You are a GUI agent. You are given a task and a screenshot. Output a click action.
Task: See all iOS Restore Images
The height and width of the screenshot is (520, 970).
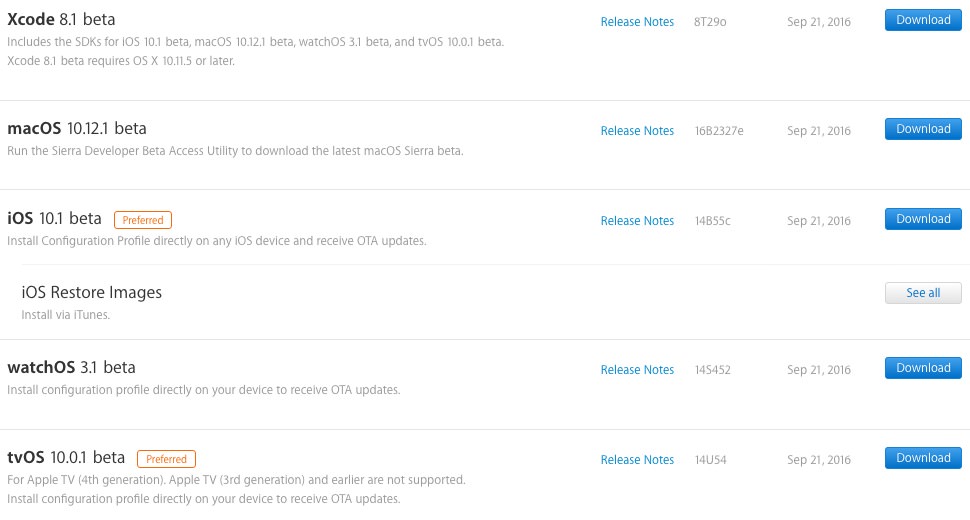pos(922,293)
